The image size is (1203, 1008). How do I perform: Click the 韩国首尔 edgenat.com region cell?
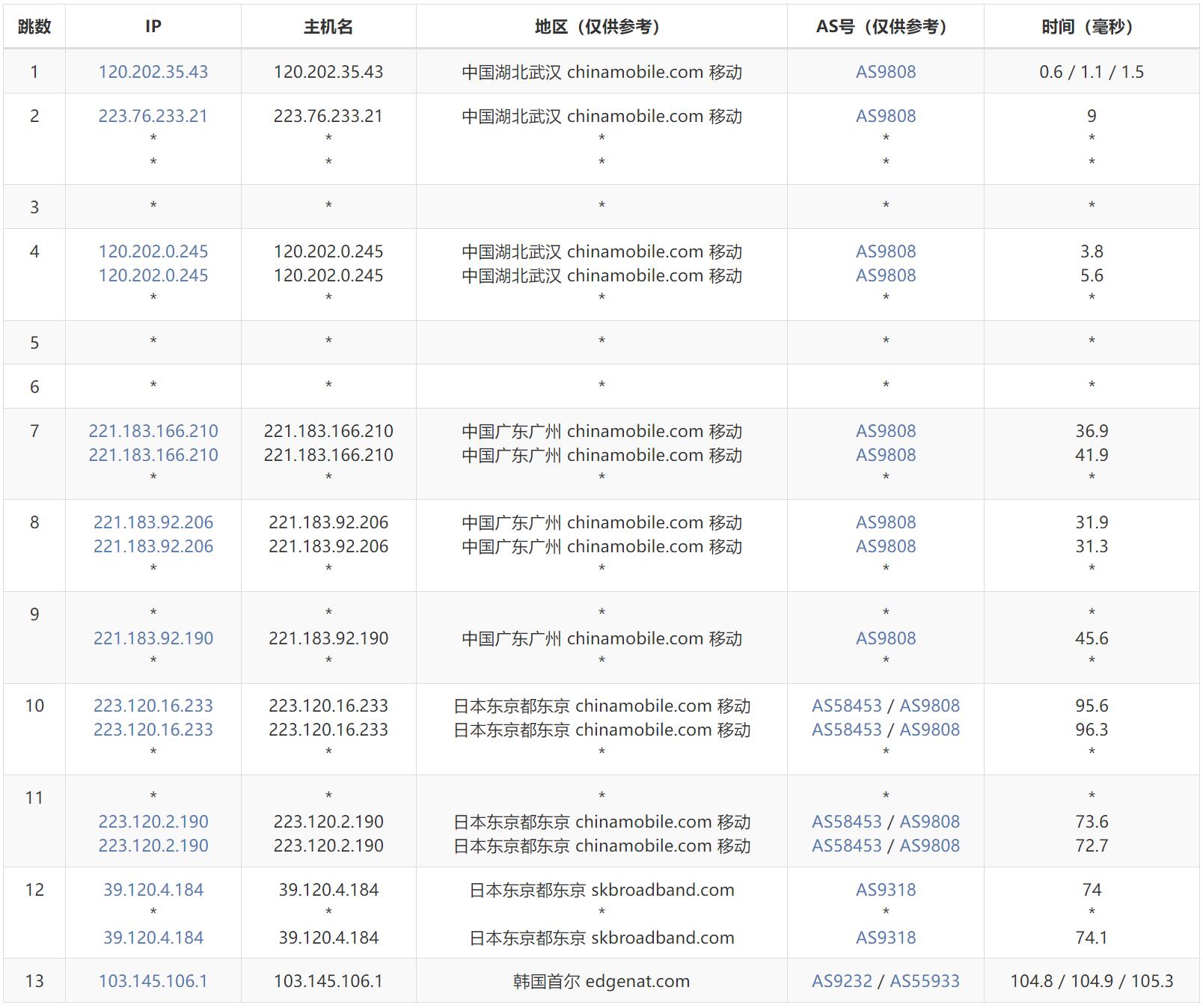pyautogui.click(x=601, y=981)
